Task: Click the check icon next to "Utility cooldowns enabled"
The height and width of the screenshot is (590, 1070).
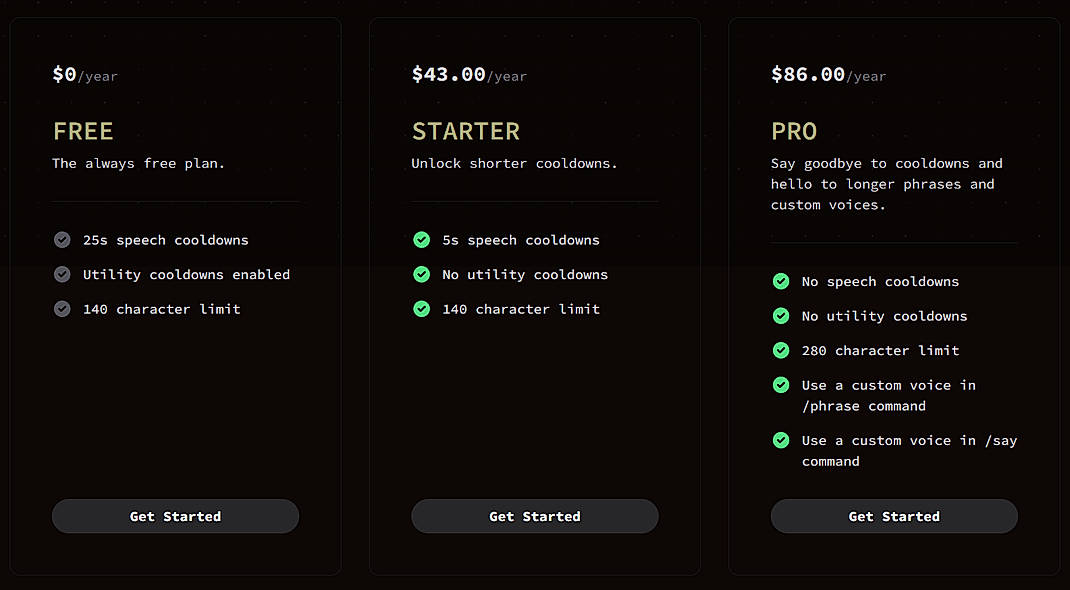Action: click(x=62, y=274)
